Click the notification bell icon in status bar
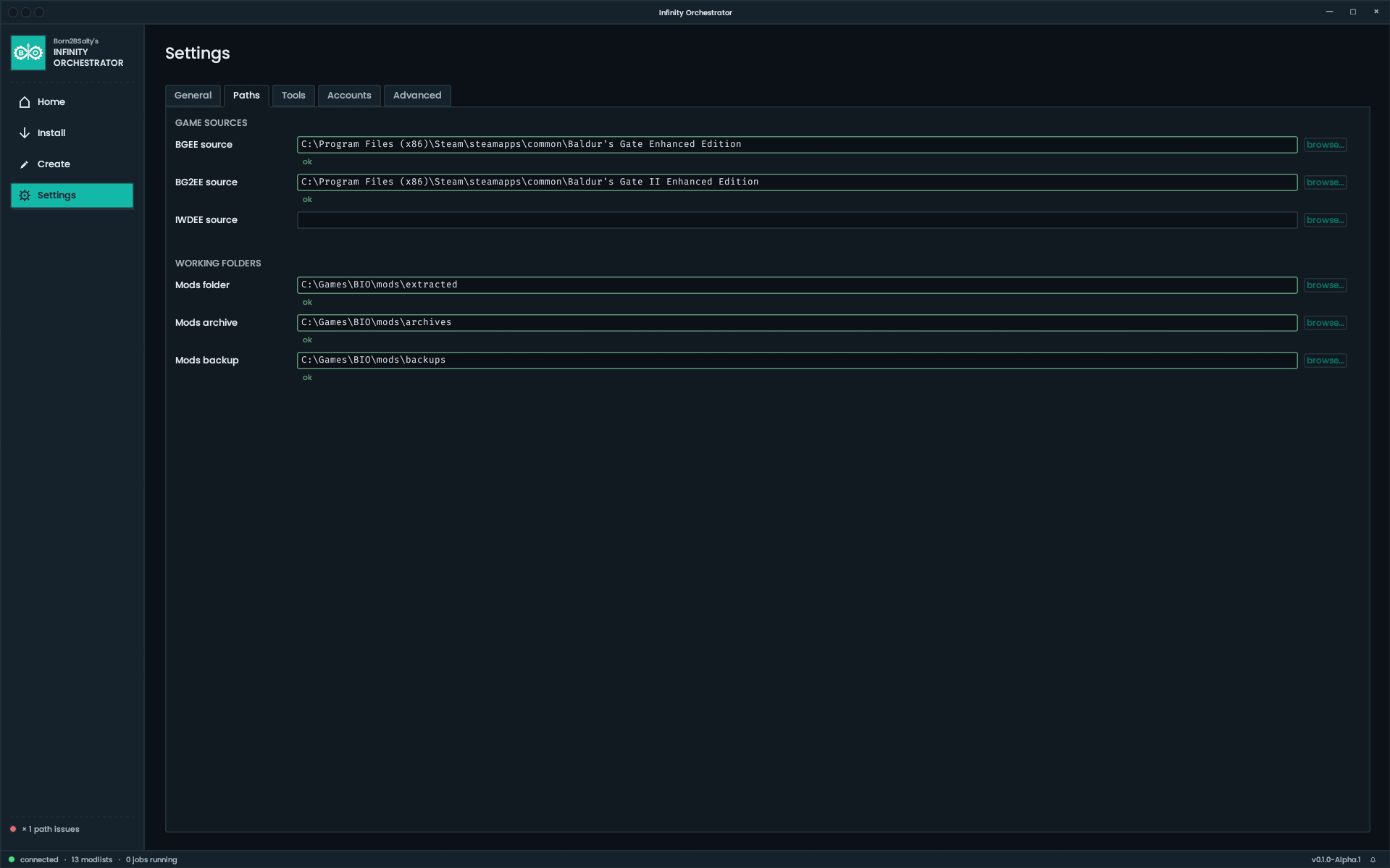Viewport: 1390px width, 868px height. (1373, 860)
